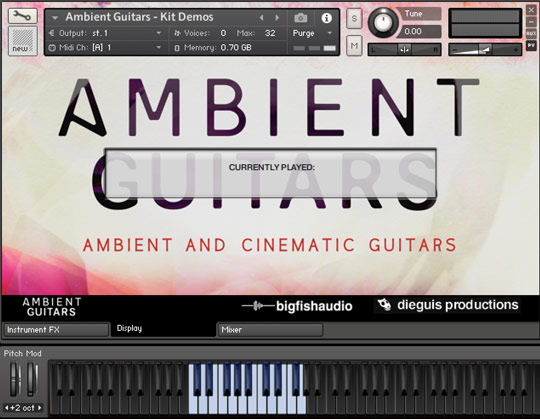
Task: Click the Mod wheel
Action: (x=32, y=379)
